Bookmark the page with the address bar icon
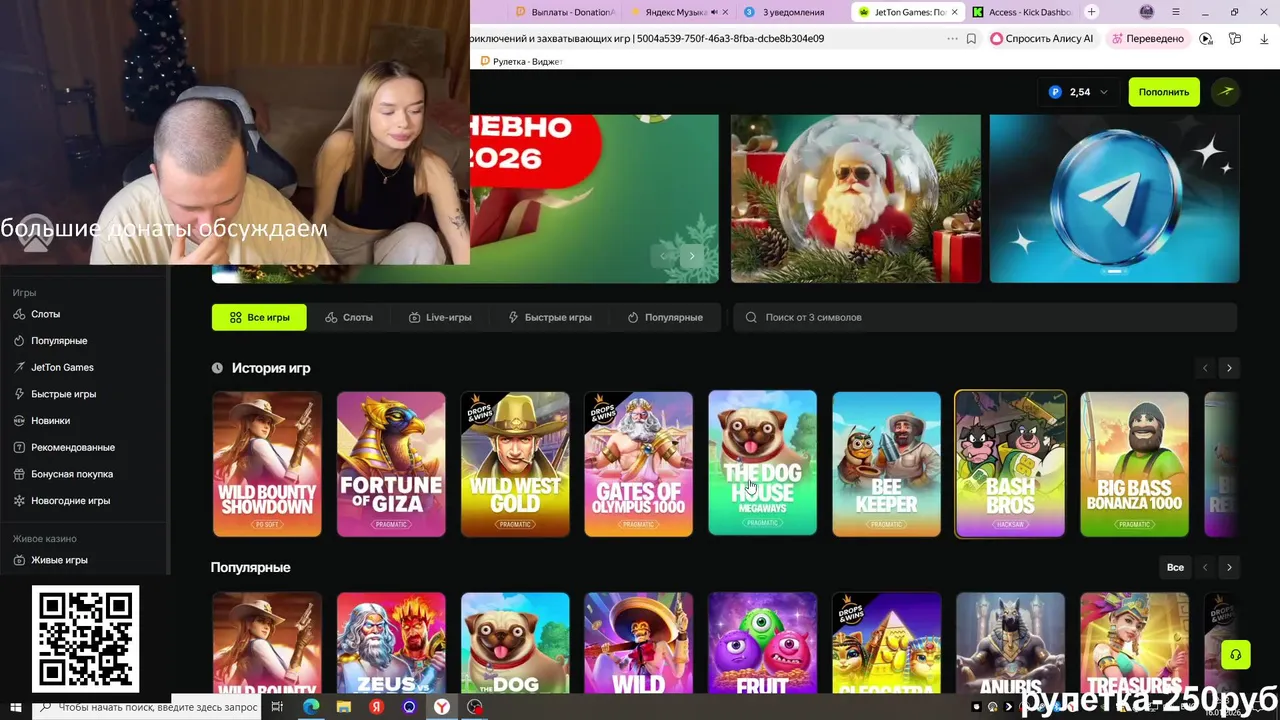Screen dimensions: 1280x720 pyautogui.click(x=971, y=39)
